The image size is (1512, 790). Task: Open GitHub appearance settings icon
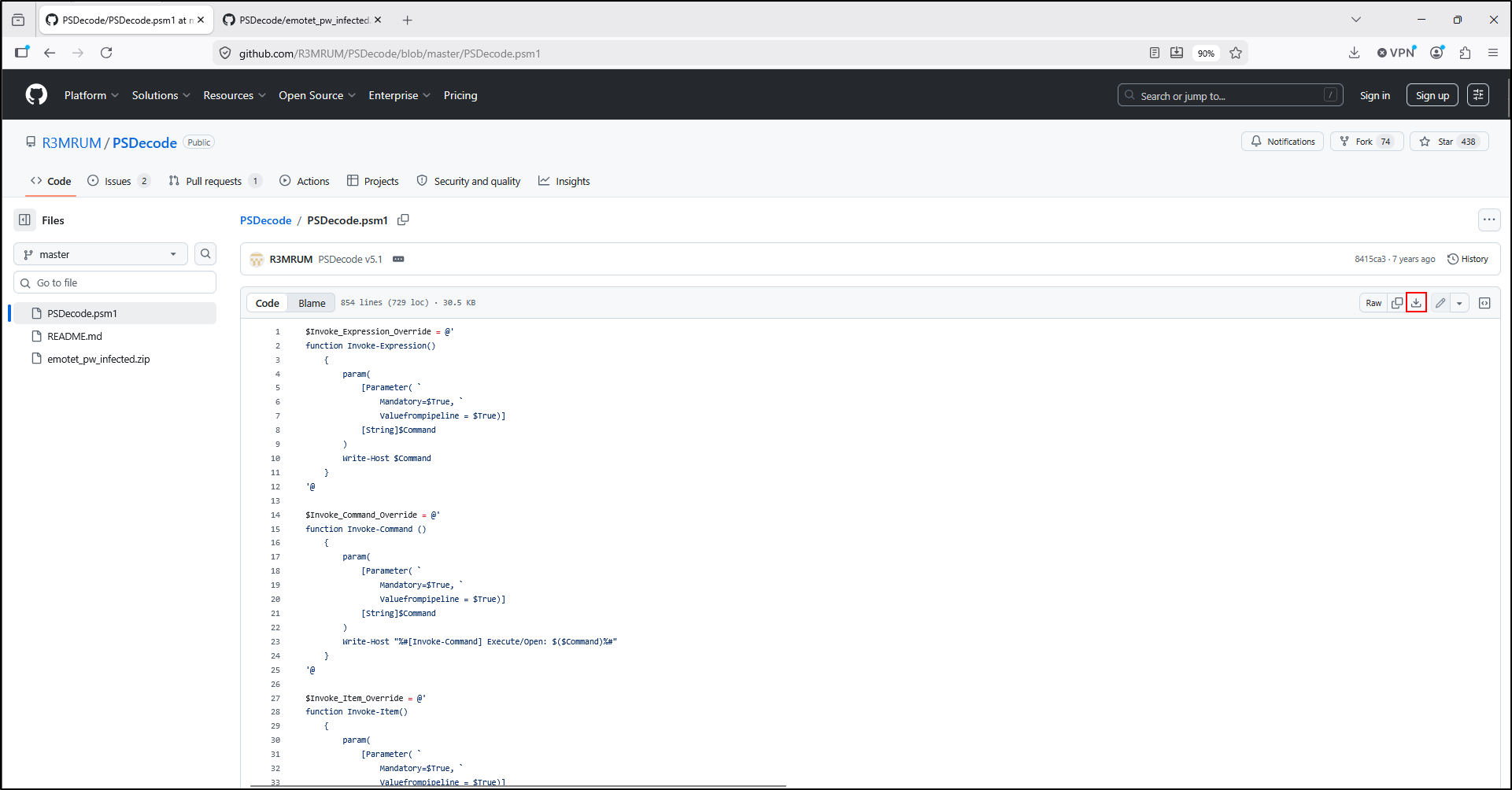[x=1478, y=95]
